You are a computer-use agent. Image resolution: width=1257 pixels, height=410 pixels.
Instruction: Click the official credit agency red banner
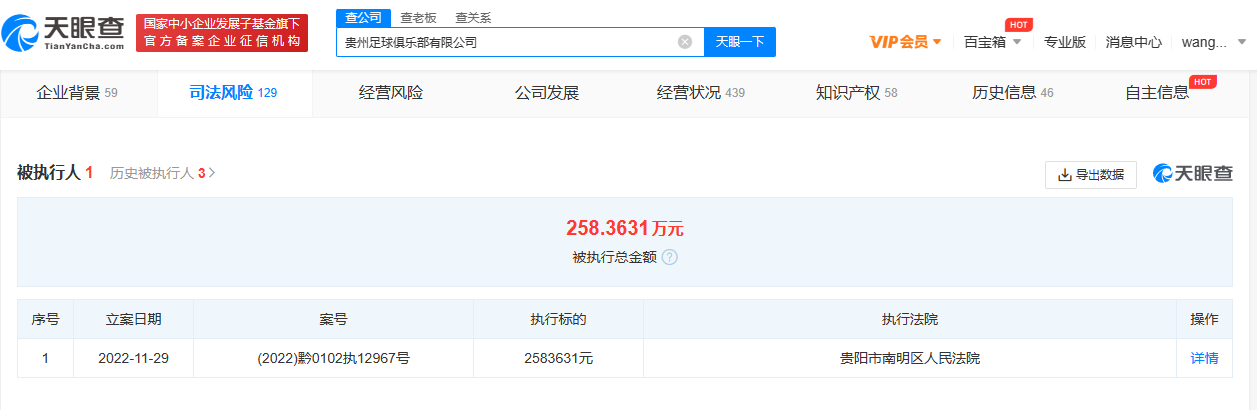coord(222,33)
